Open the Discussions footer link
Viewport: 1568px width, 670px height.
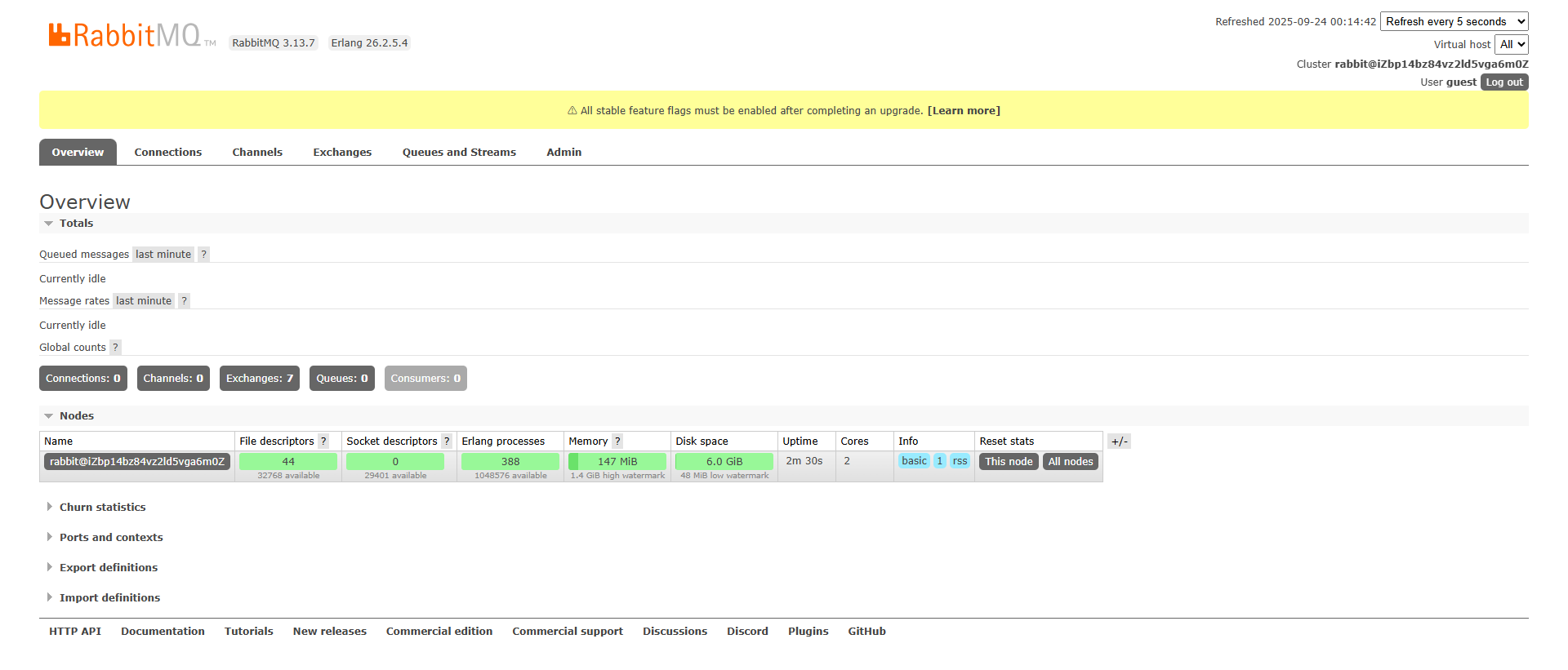[x=675, y=632]
